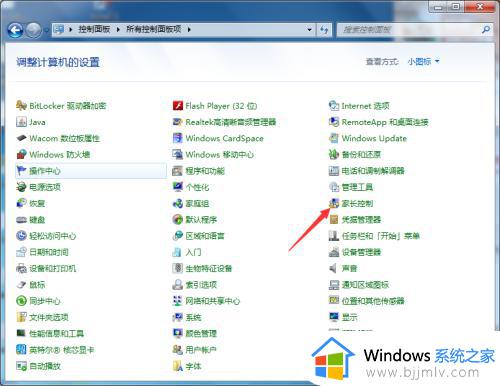Expand the address bar history dropdown
The image size is (500, 386).
[309, 30]
